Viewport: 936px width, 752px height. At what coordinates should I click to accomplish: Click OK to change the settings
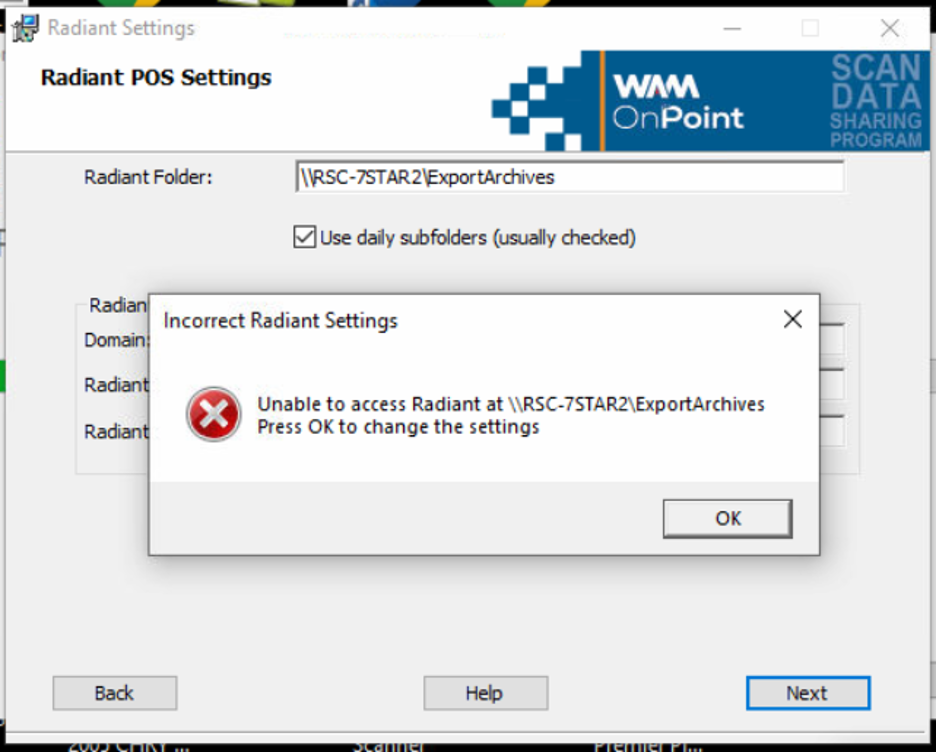(x=728, y=518)
